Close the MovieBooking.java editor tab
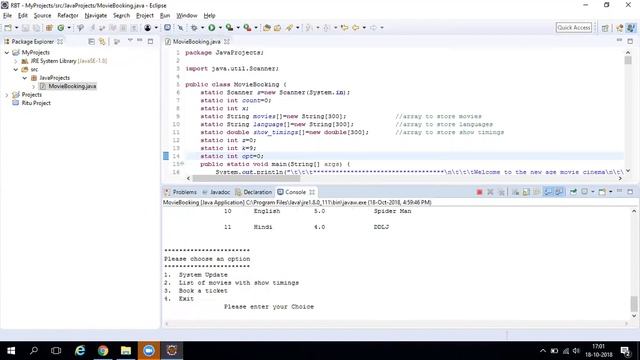Viewport: 640px width, 360px height. pos(227,42)
